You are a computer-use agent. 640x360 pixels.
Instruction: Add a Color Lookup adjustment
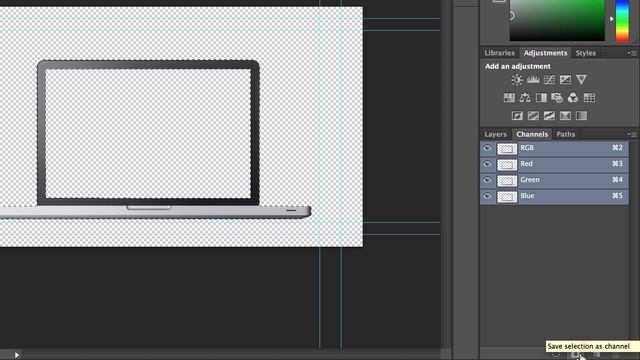point(589,98)
